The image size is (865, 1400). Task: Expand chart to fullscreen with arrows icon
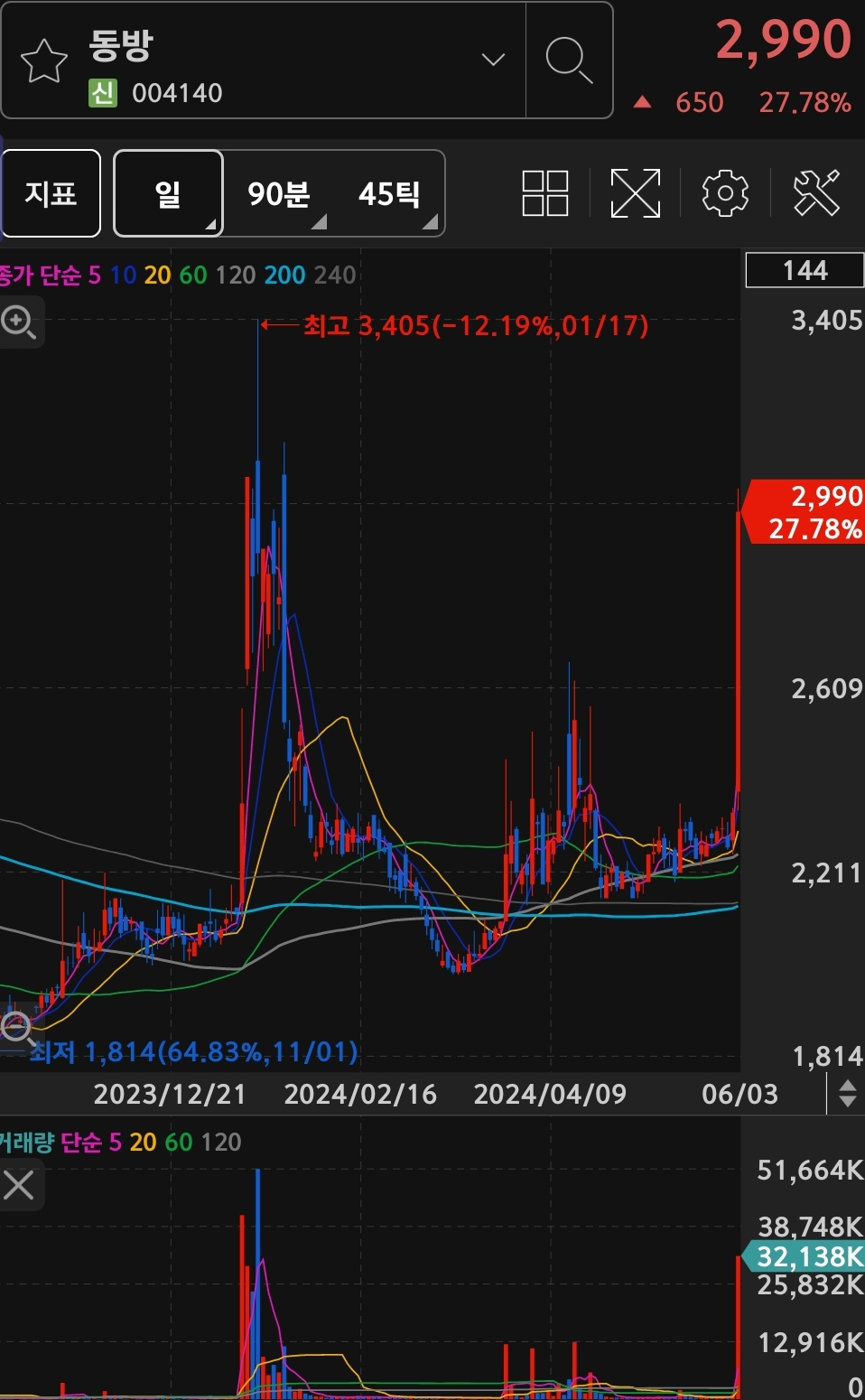[636, 193]
